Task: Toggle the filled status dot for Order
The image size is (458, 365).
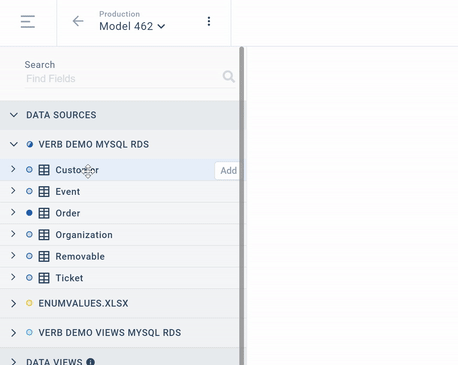Action: [29, 213]
